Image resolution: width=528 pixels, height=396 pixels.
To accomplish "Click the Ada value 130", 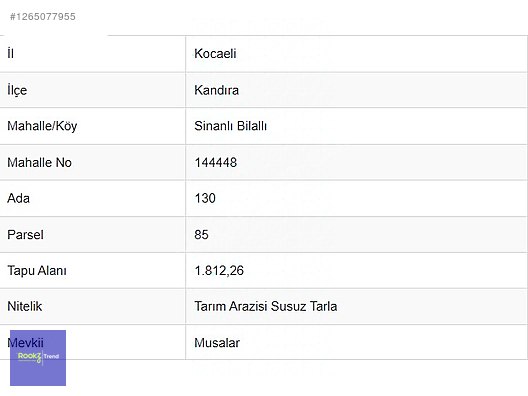I will 205,198.
